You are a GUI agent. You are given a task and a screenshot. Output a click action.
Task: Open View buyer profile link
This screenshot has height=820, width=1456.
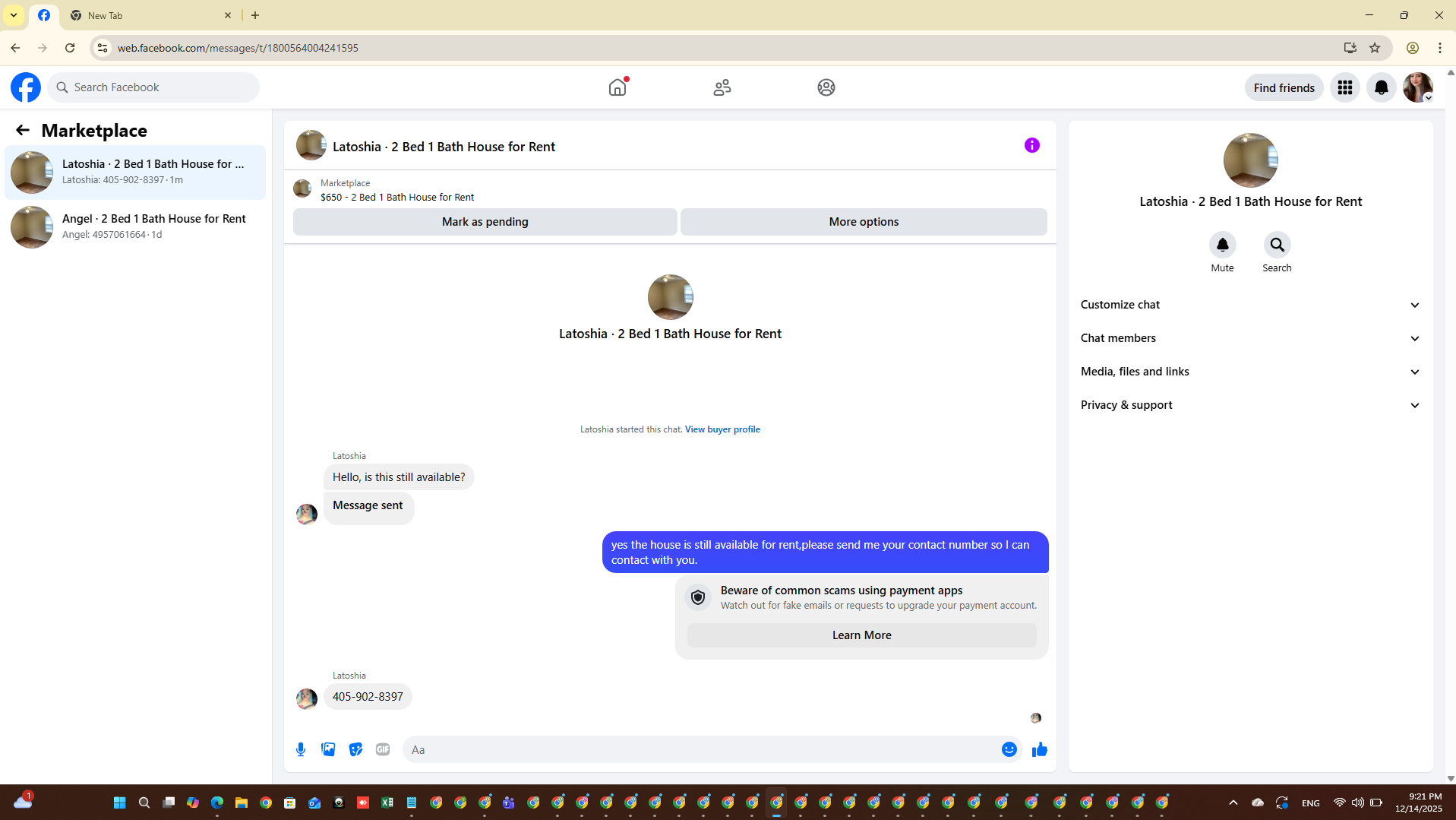pos(722,429)
